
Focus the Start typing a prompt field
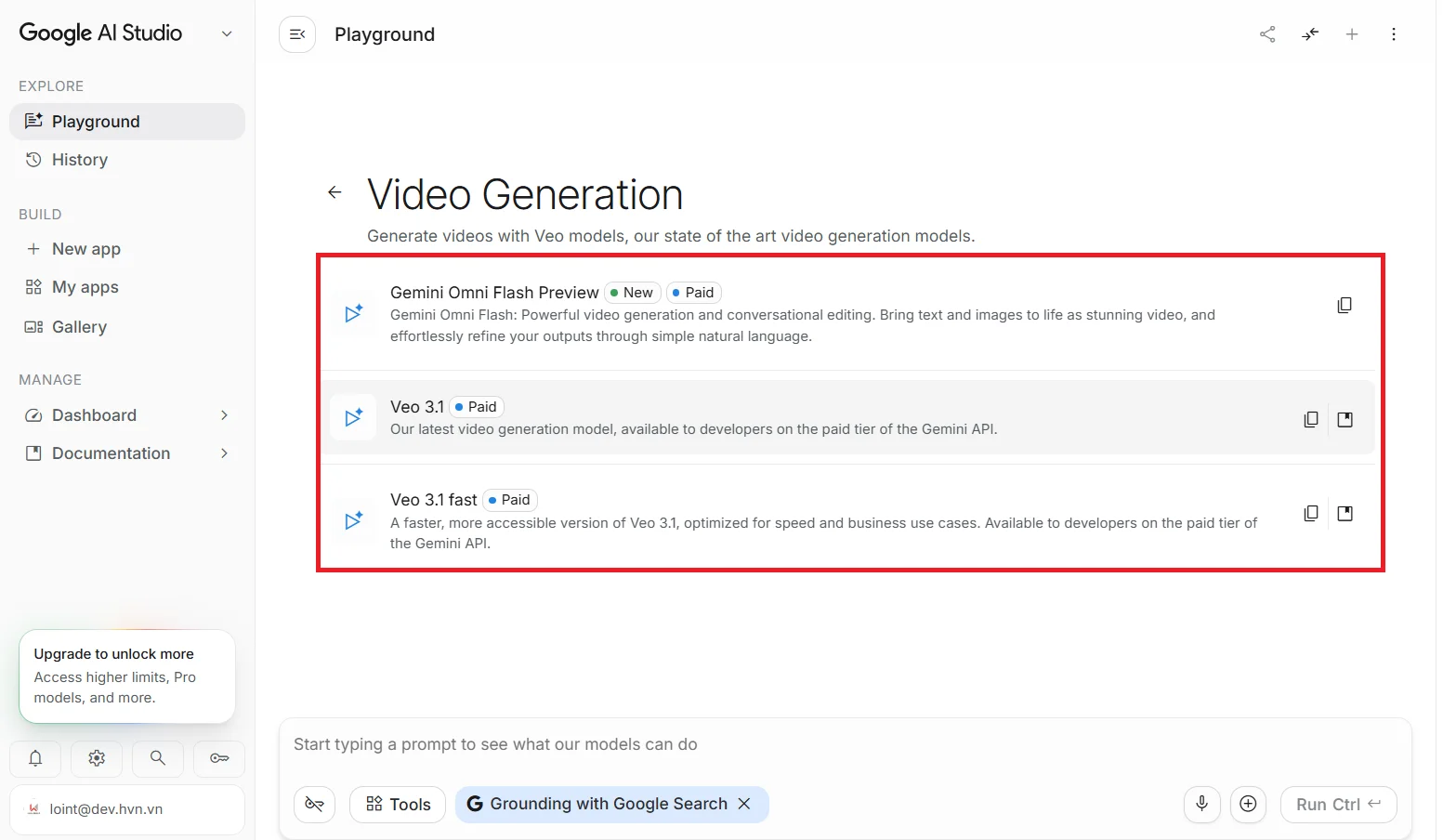pos(846,744)
